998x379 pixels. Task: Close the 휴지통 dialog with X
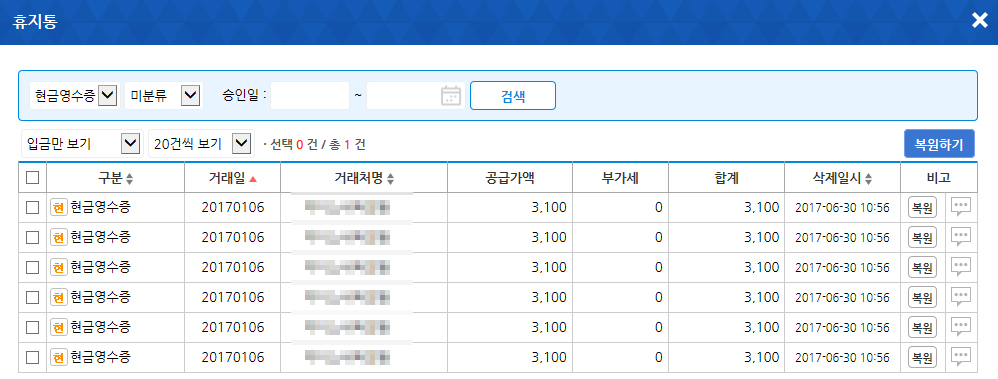tap(980, 20)
